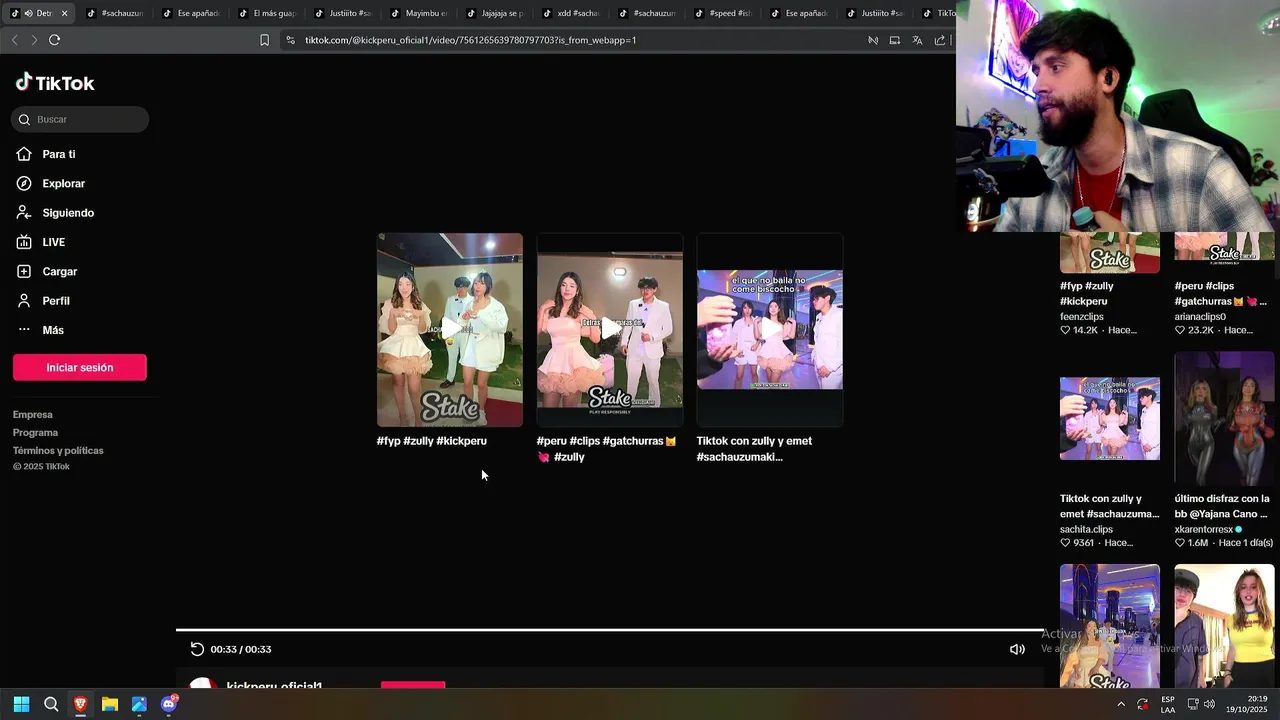Open the feenzclips author link

[x=1082, y=317]
